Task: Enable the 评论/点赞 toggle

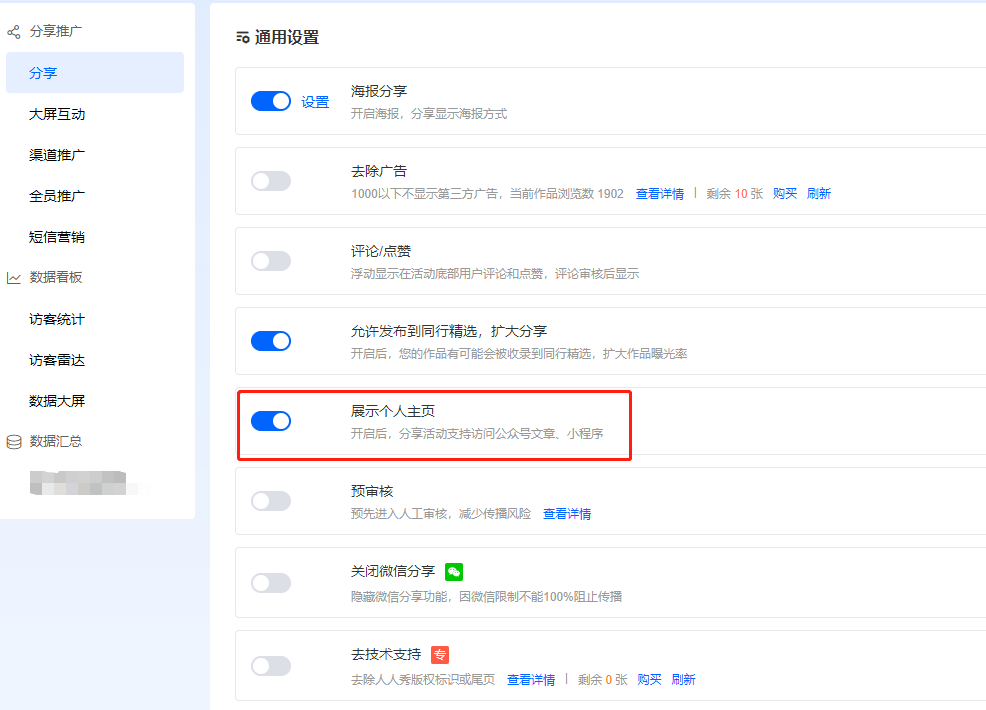Action: click(x=271, y=261)
